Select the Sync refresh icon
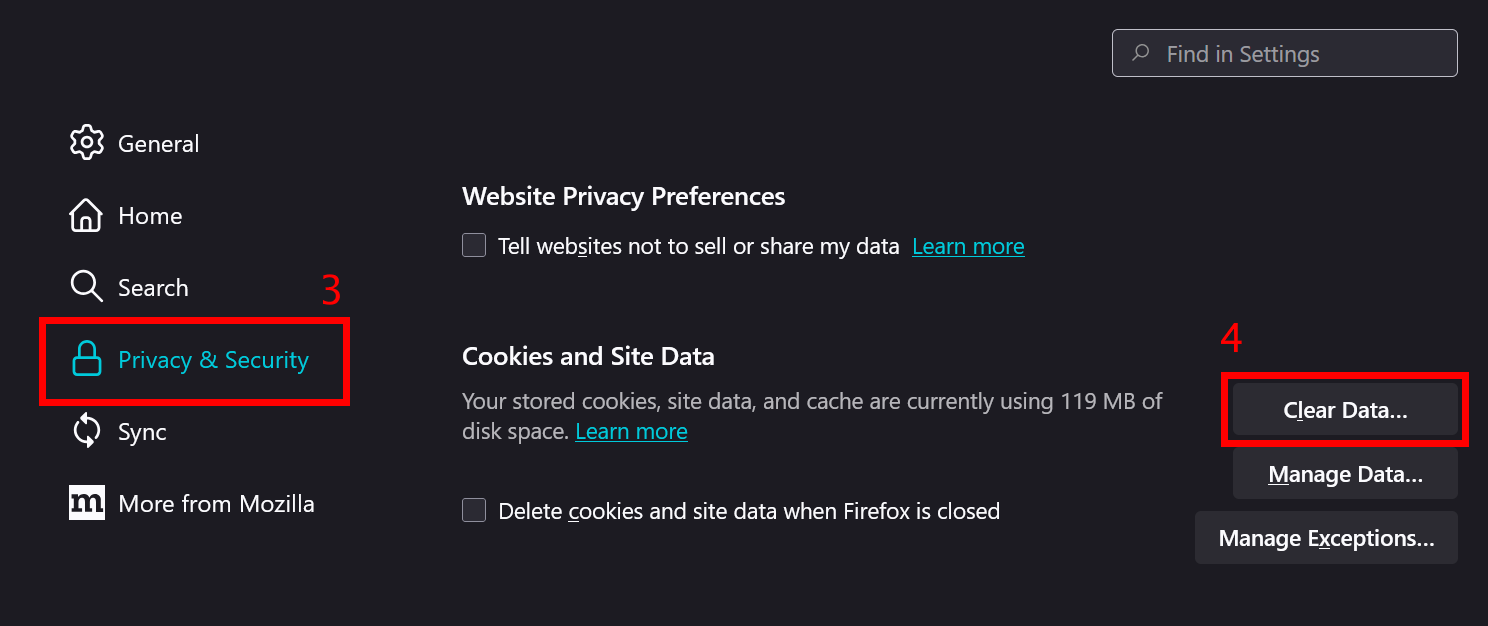The width and height of the screenshot is (1488, 626). [x=87, y=431]
